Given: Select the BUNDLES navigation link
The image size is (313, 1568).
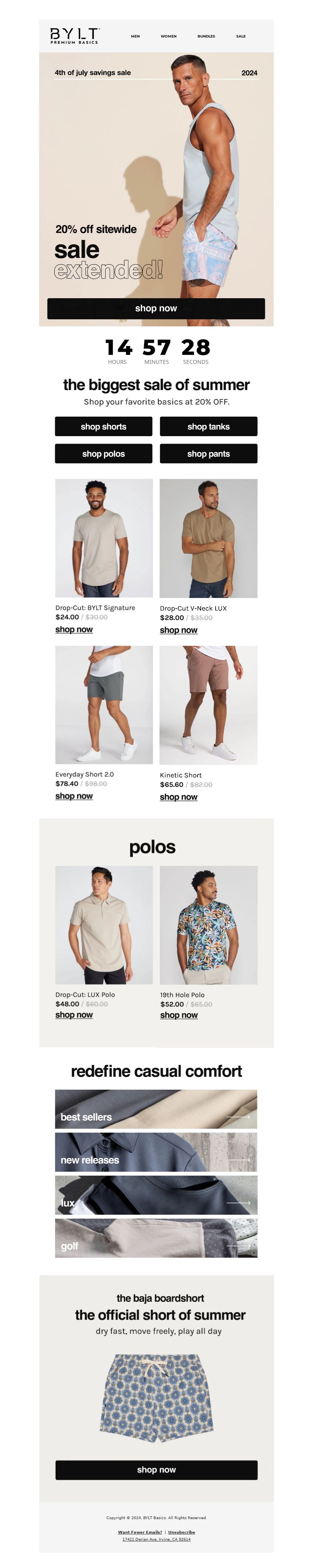Looking at the screenshot, I should click(x=206, y=36).
